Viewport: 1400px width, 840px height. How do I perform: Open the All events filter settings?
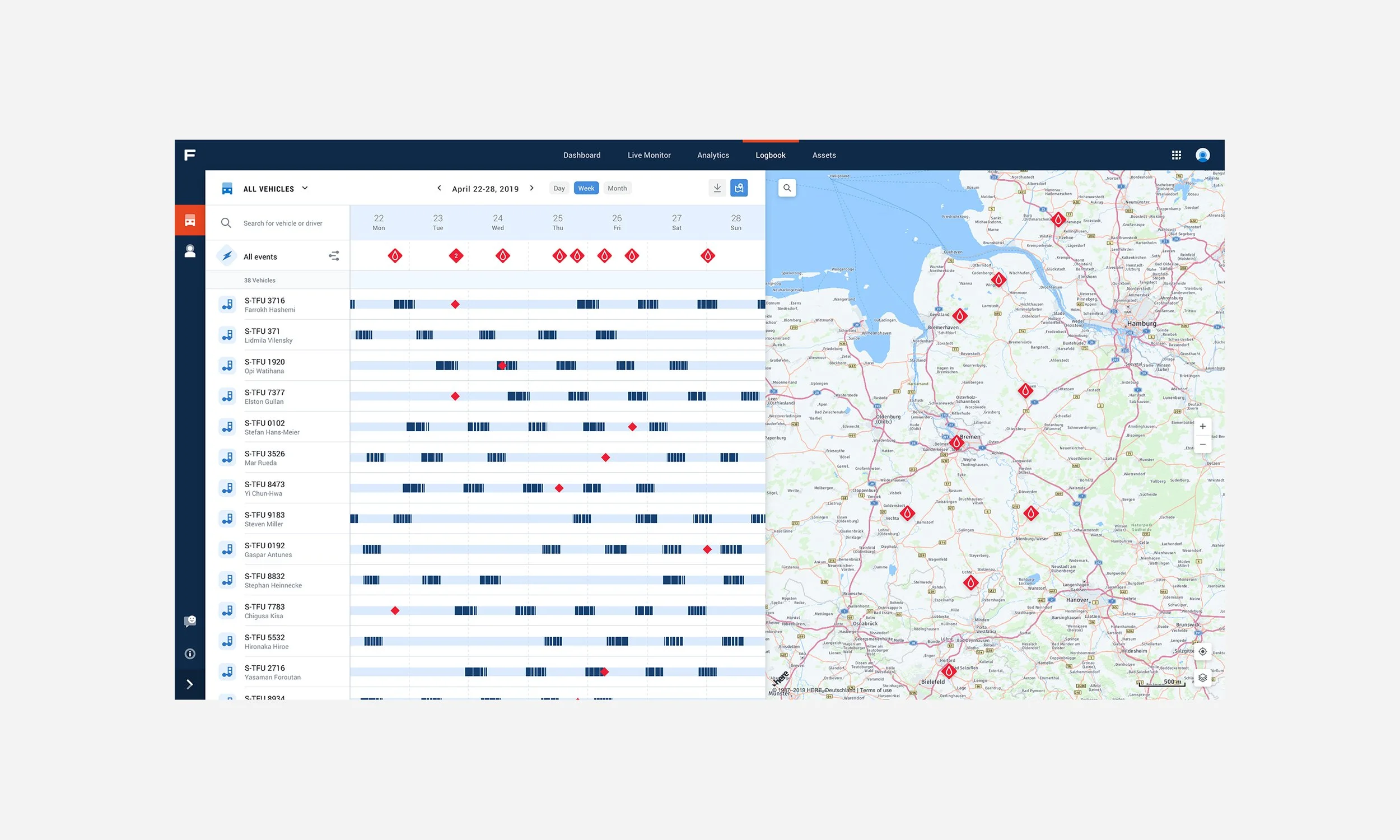point(334,256)
